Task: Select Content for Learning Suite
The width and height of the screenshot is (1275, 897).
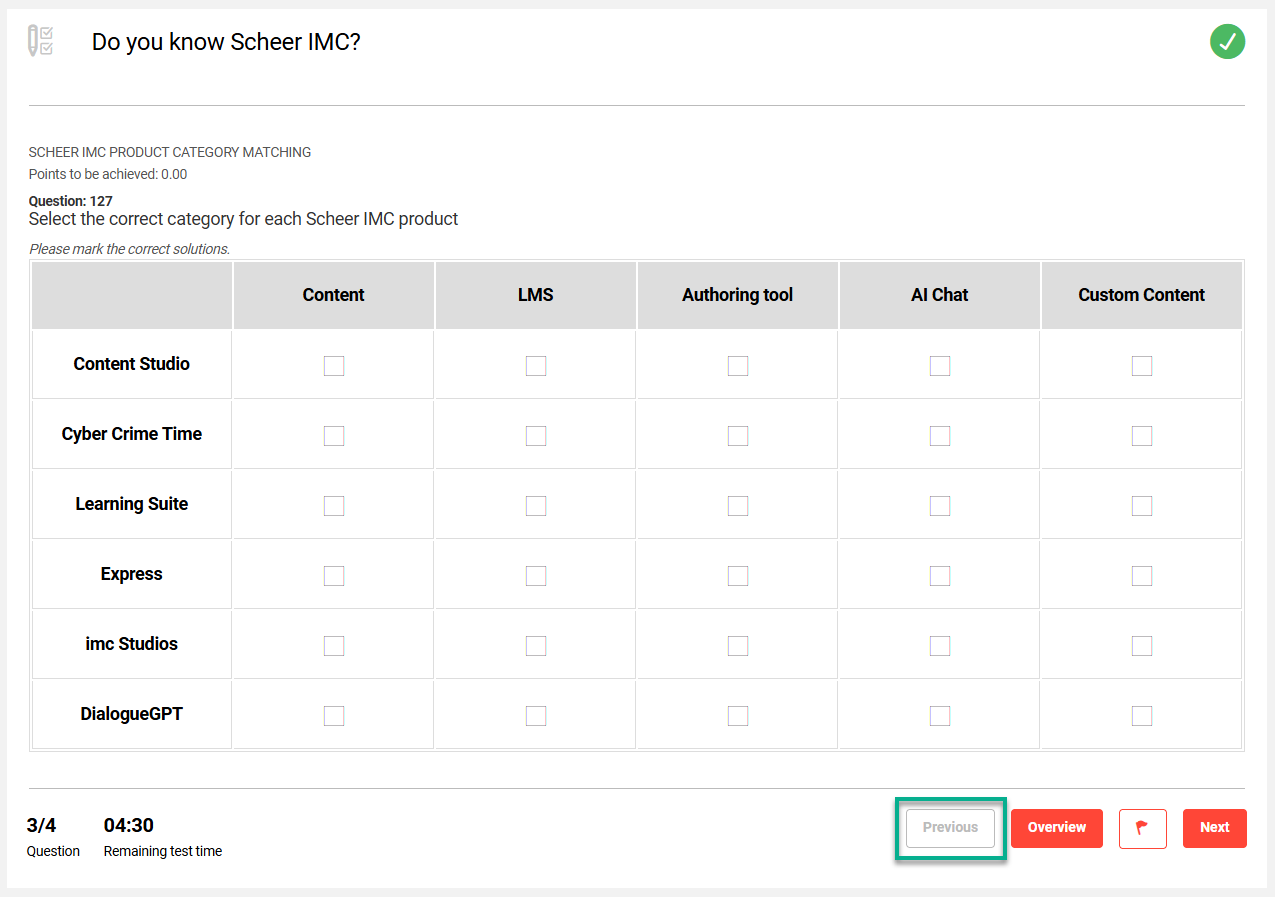Action: (x=334, y=506)
